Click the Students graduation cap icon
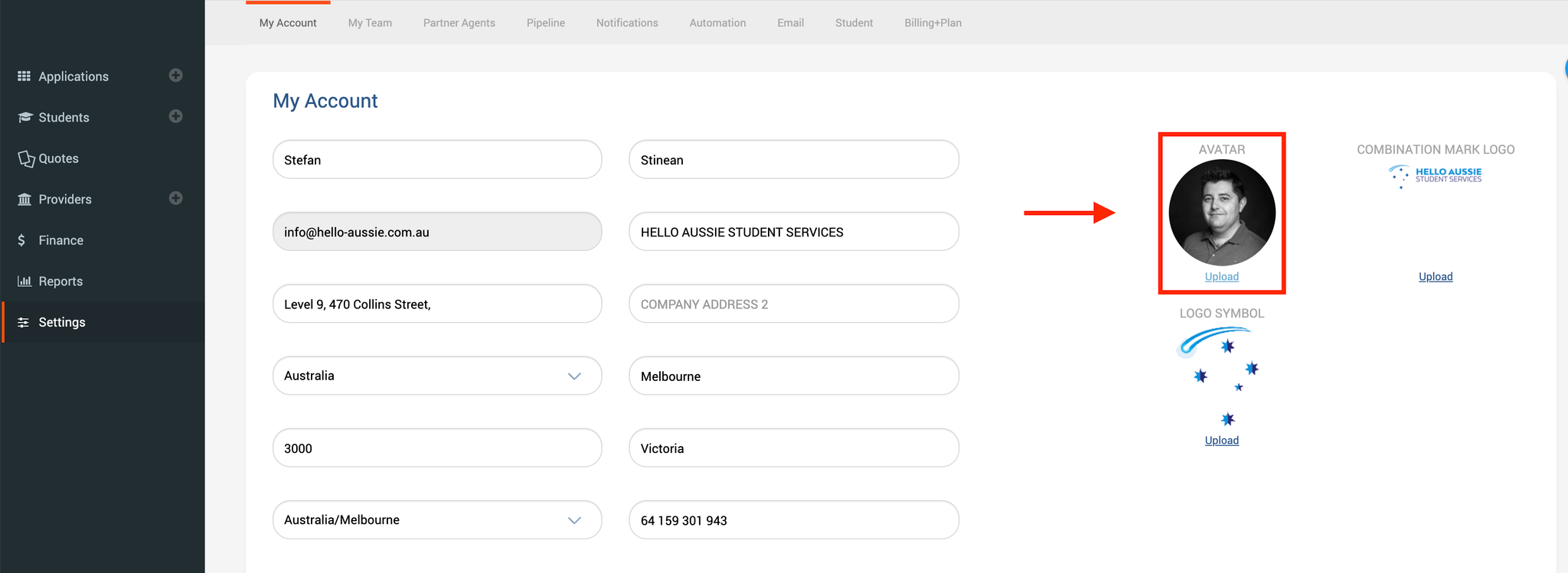Screen dimensions: 1568x573 pos(24,117)
